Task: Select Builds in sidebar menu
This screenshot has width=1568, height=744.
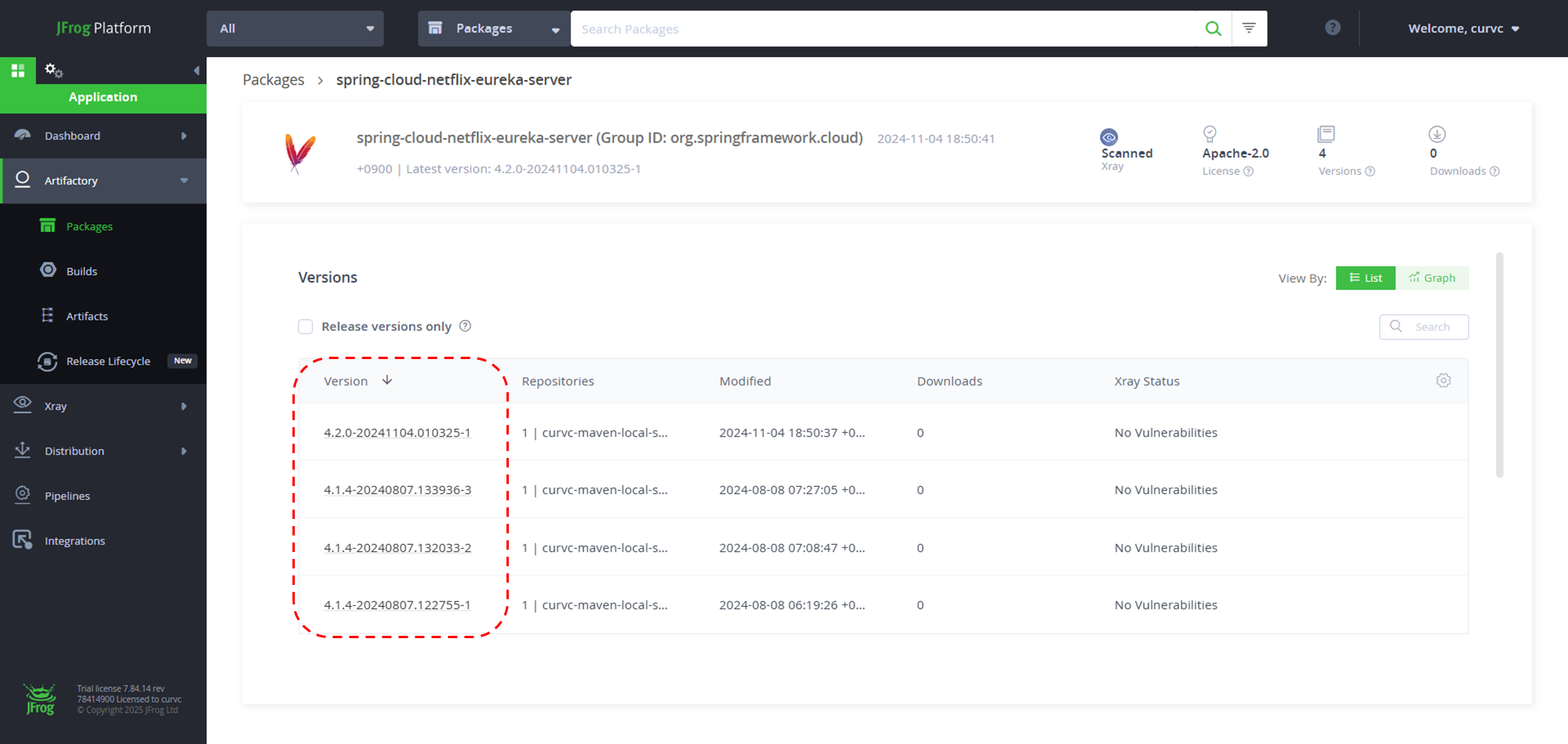Action: pyautogui.click(x=82, y=271)
